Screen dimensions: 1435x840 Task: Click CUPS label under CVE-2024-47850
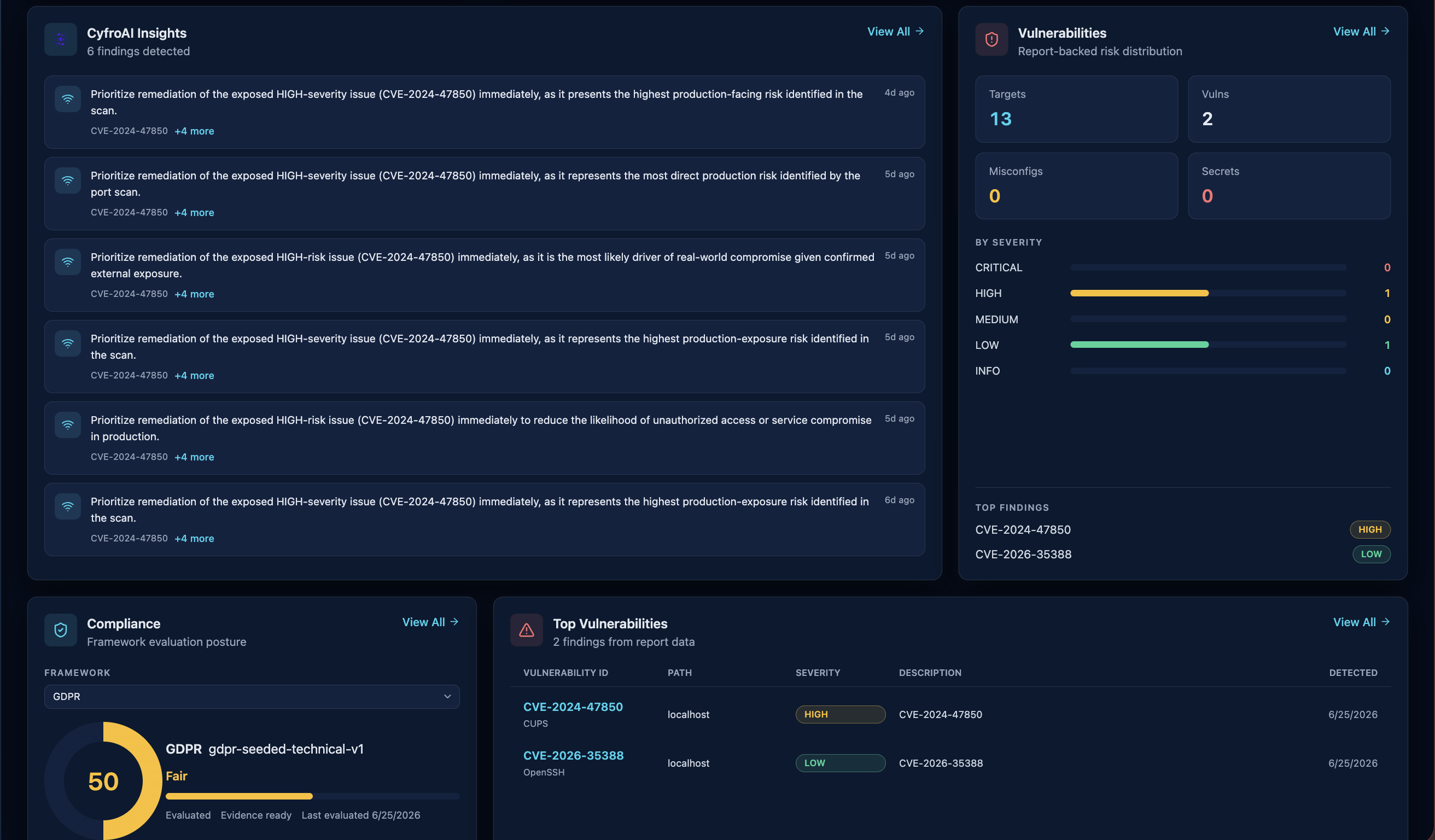(x=535, y=724)
